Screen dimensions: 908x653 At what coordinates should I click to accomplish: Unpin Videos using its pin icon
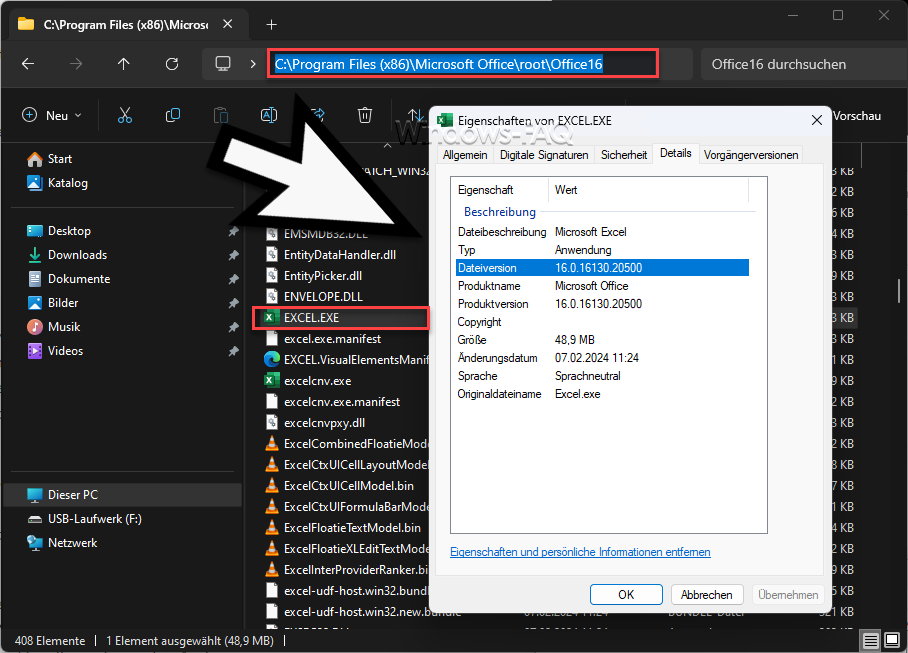[233, 351]
